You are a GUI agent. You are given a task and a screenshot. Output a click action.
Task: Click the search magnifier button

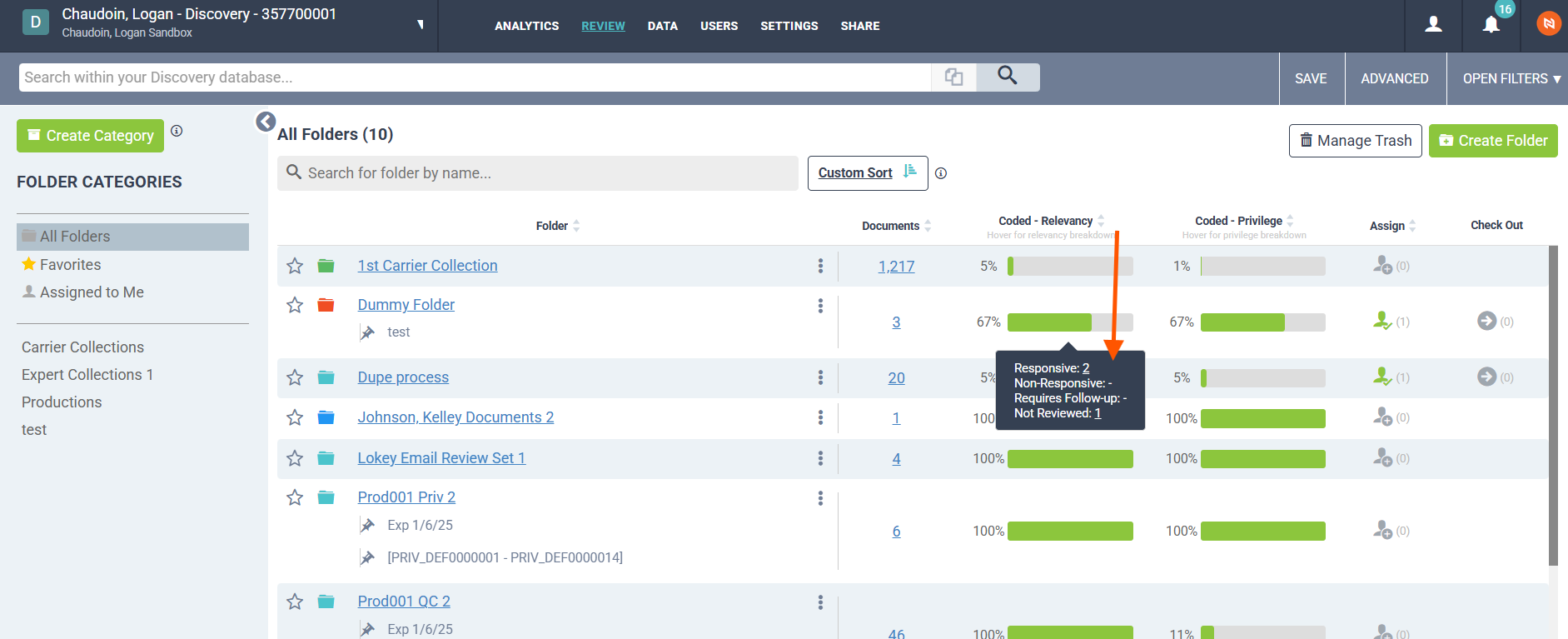[1008, 77]
